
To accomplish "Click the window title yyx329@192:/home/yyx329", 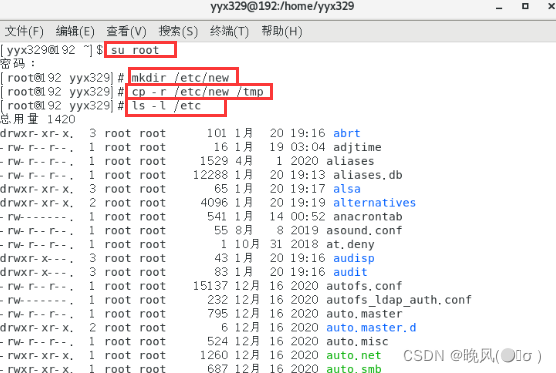I will coord(282,6).
